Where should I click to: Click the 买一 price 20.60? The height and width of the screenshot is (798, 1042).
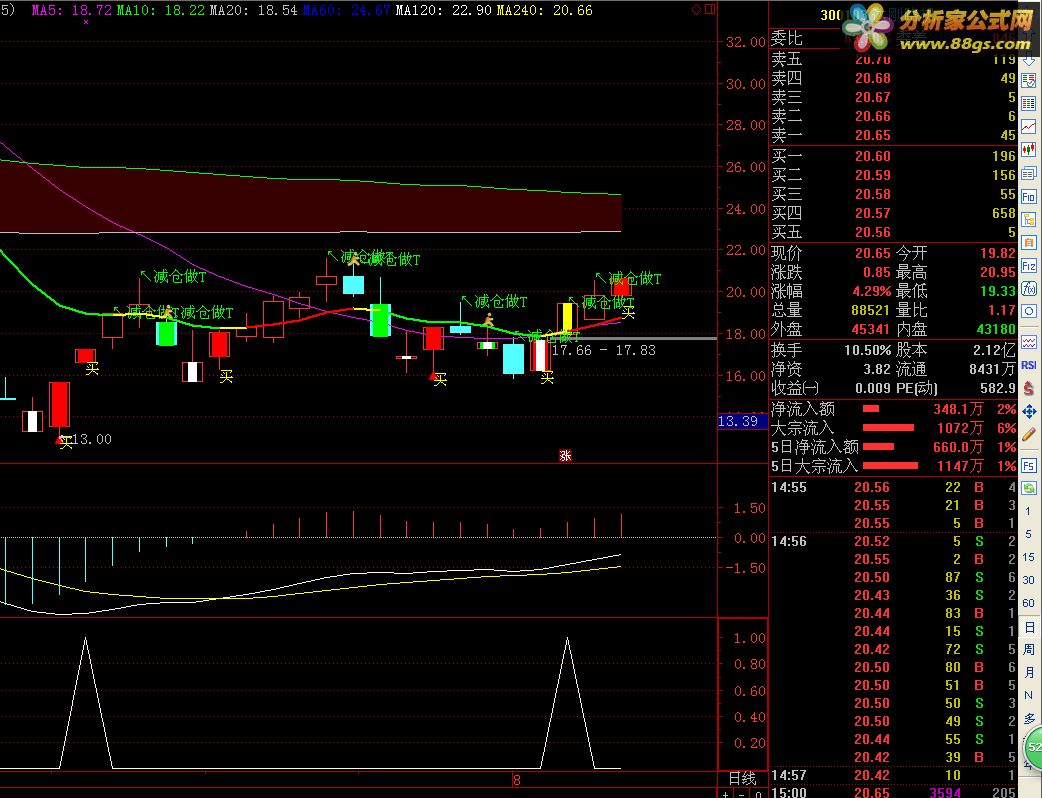(873, 156)
